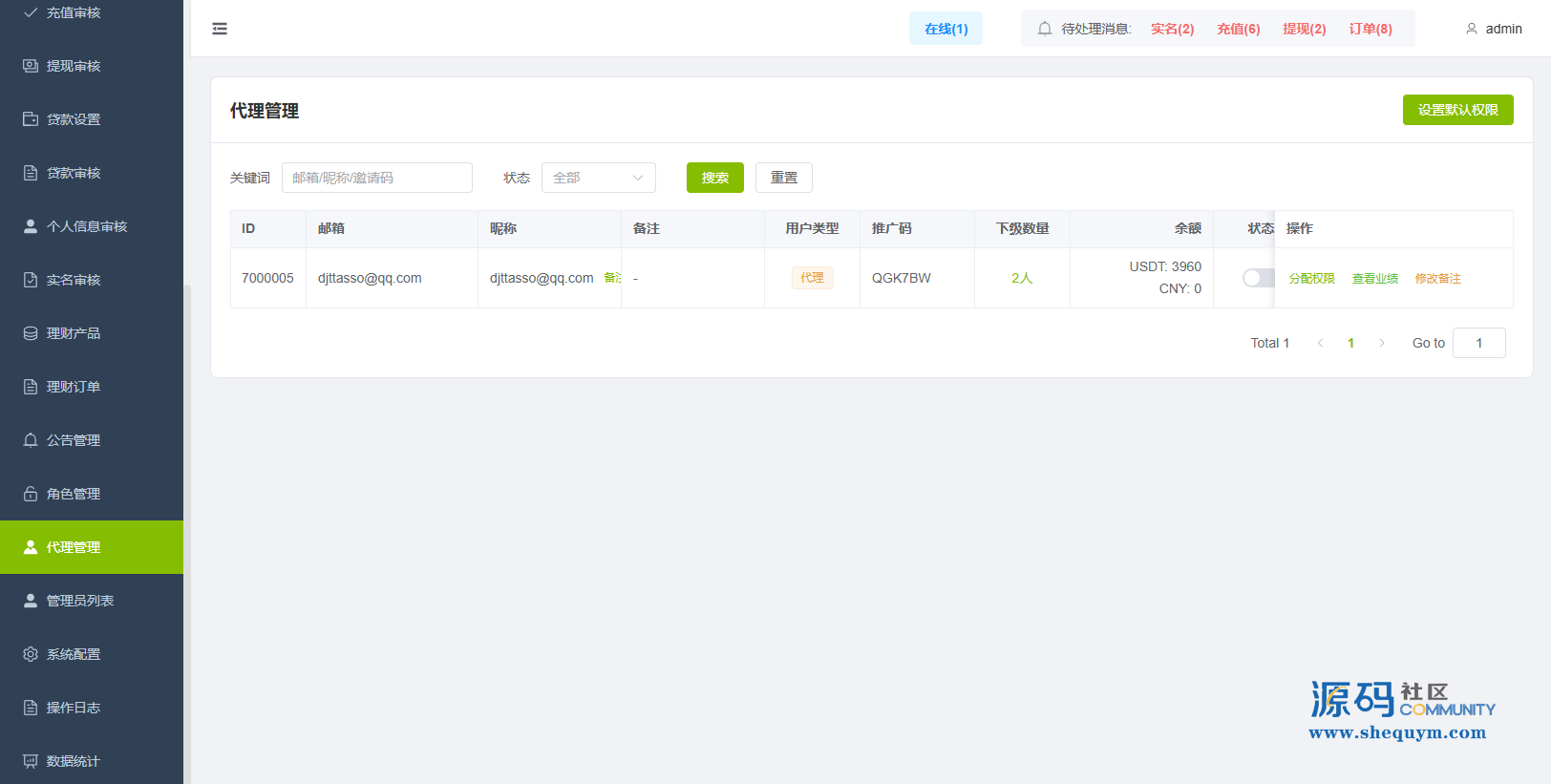Screen dimensions: 1551x784
Task: Click 修改备注 link in the agent row
Action: point(1438,279)
